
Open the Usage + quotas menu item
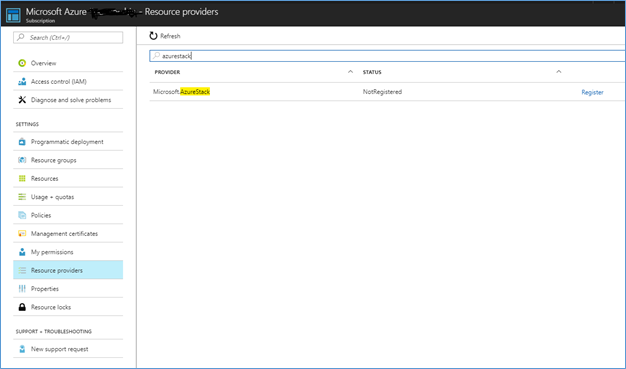coord(68,197)
